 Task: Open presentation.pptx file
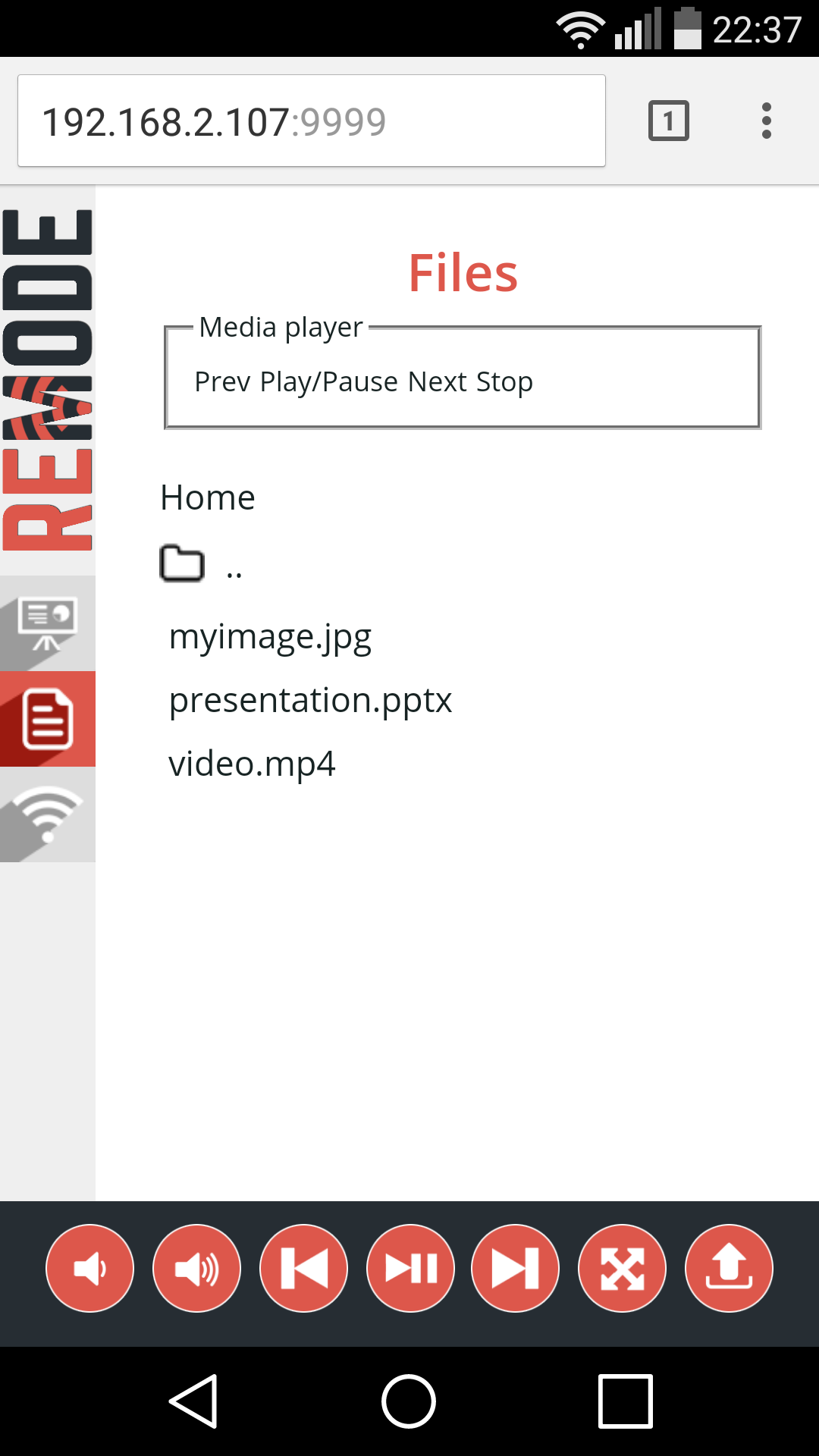pos(310,701)
